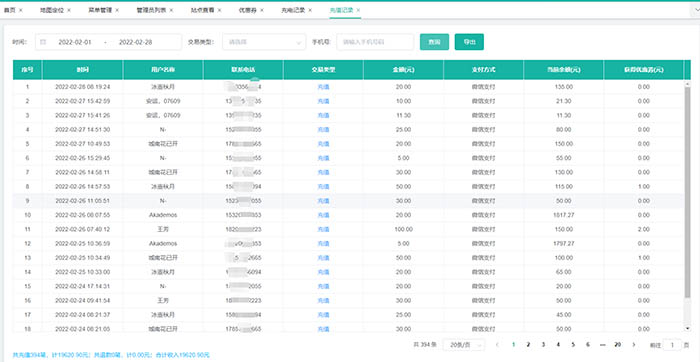This screenshot has height=362, width=700.
Task: Click the 1797.27 balance cell
Action: point(563,244)
